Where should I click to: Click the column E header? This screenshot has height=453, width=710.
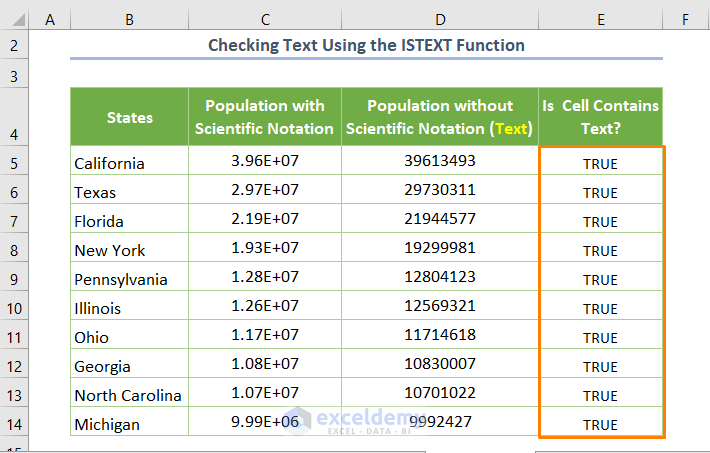coord(600,17)
